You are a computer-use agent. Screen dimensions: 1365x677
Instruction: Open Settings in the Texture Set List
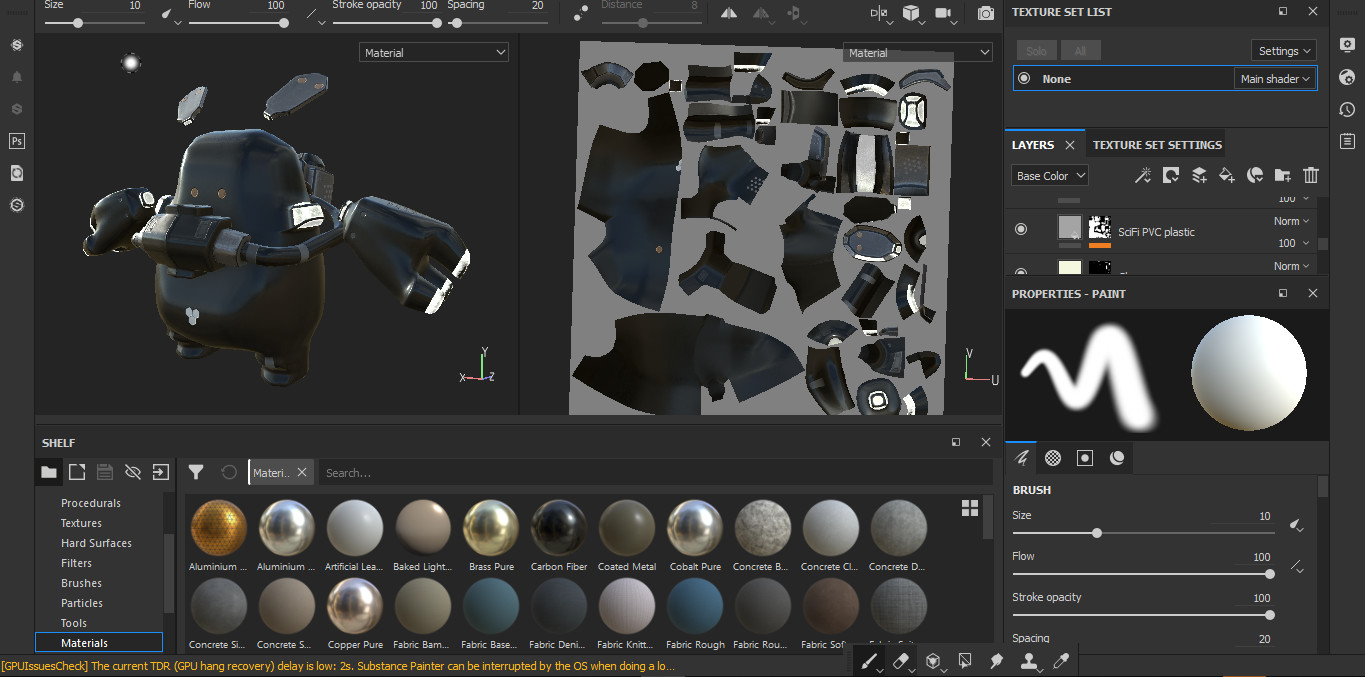(1283, 50)
